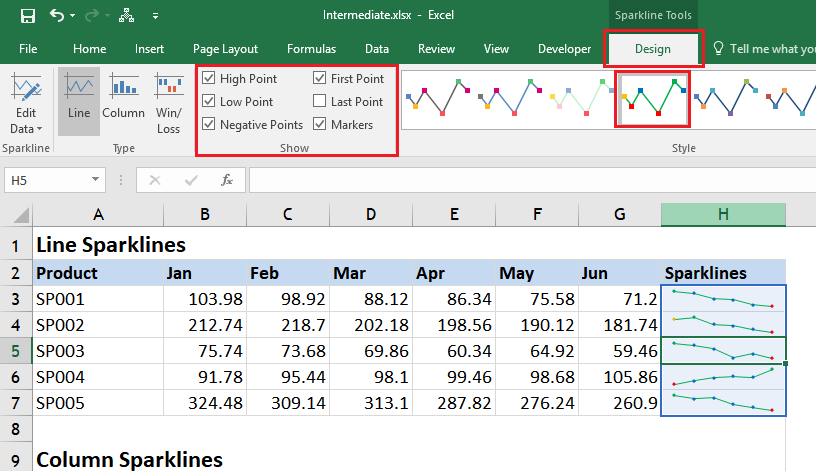Open the Insert ribbon tab
The height and width of the screenshot is (471, 816).
[x=149, y=49]
